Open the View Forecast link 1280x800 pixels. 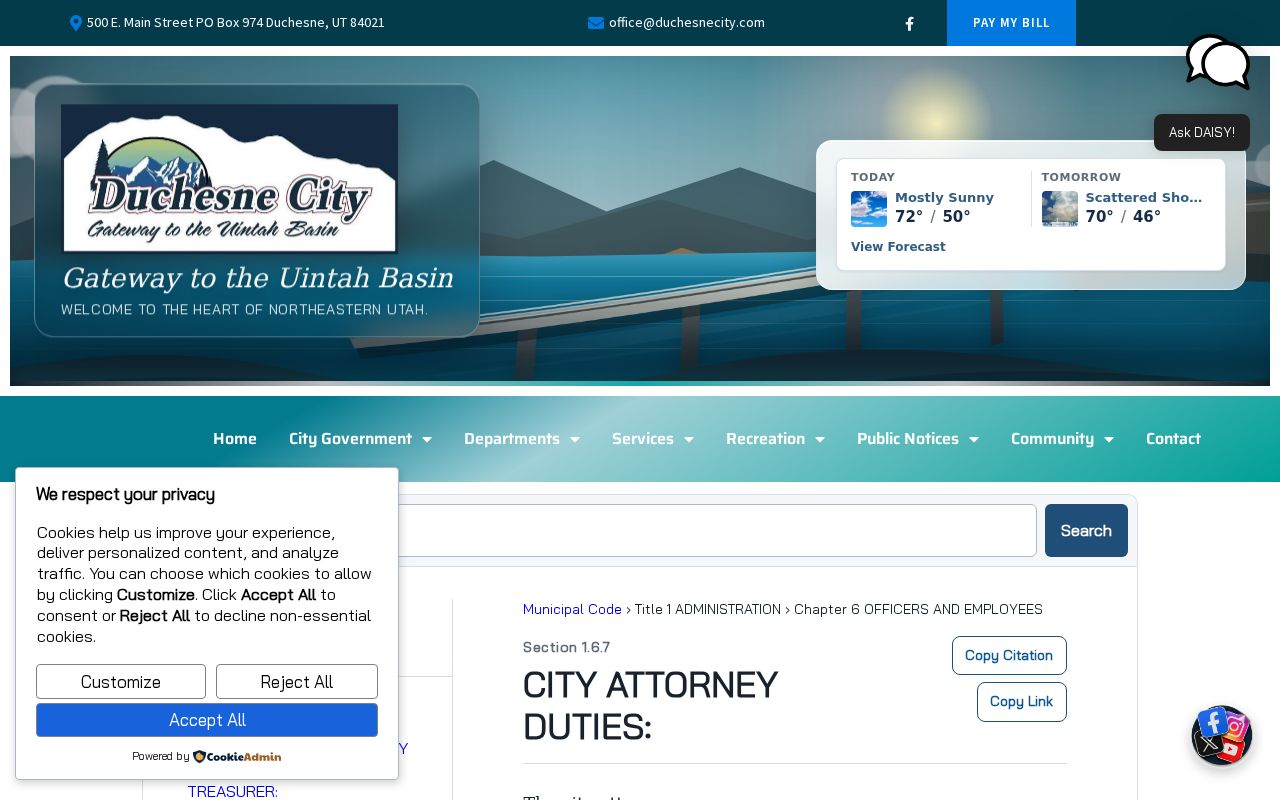[x=898, y=247]
